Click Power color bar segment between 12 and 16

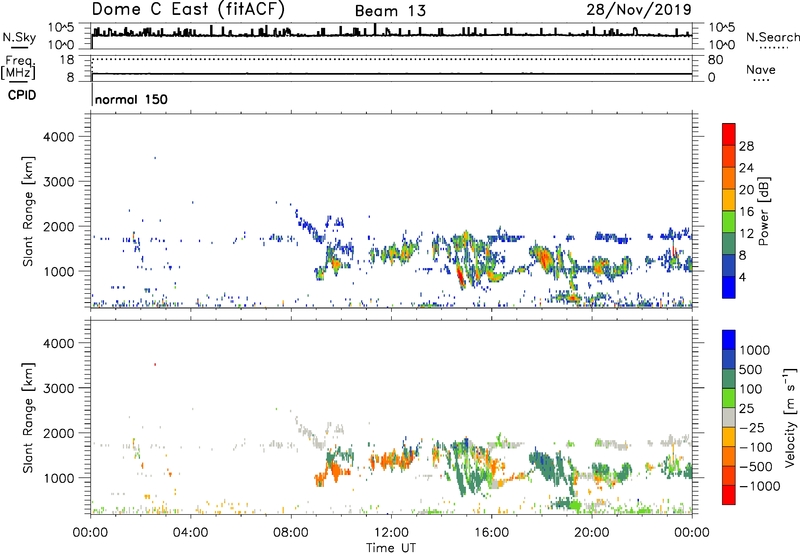coord(729,222)
